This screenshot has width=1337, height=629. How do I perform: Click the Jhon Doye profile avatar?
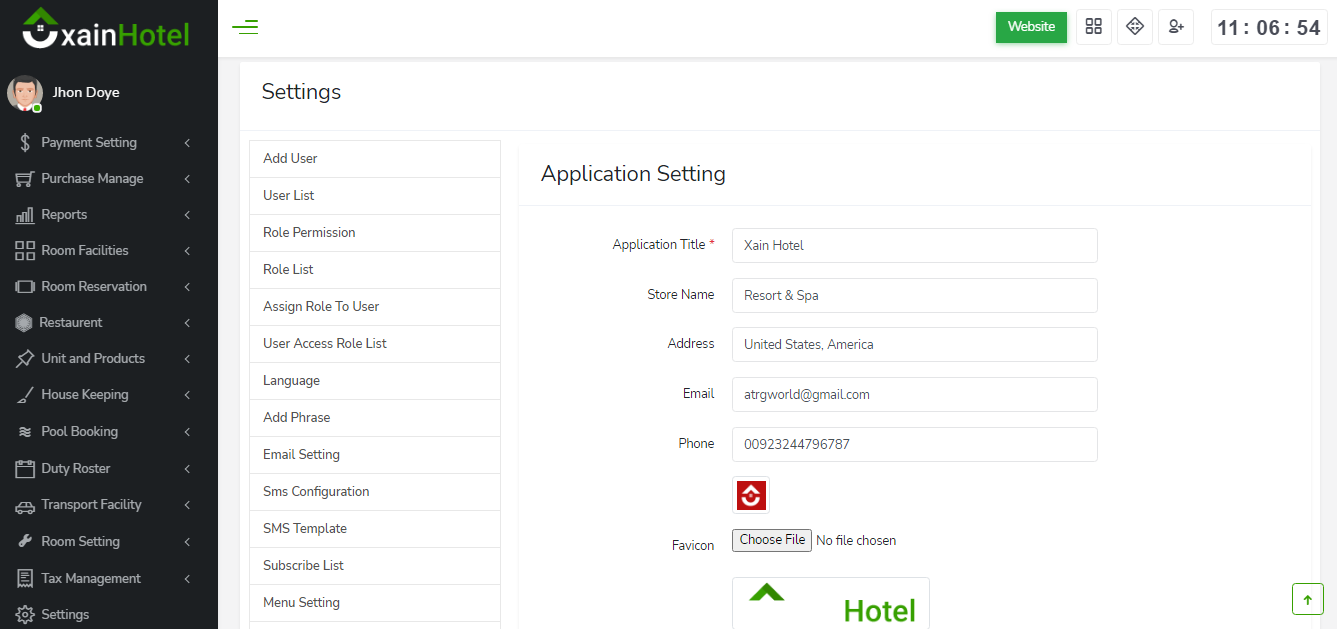pos(25,93)
